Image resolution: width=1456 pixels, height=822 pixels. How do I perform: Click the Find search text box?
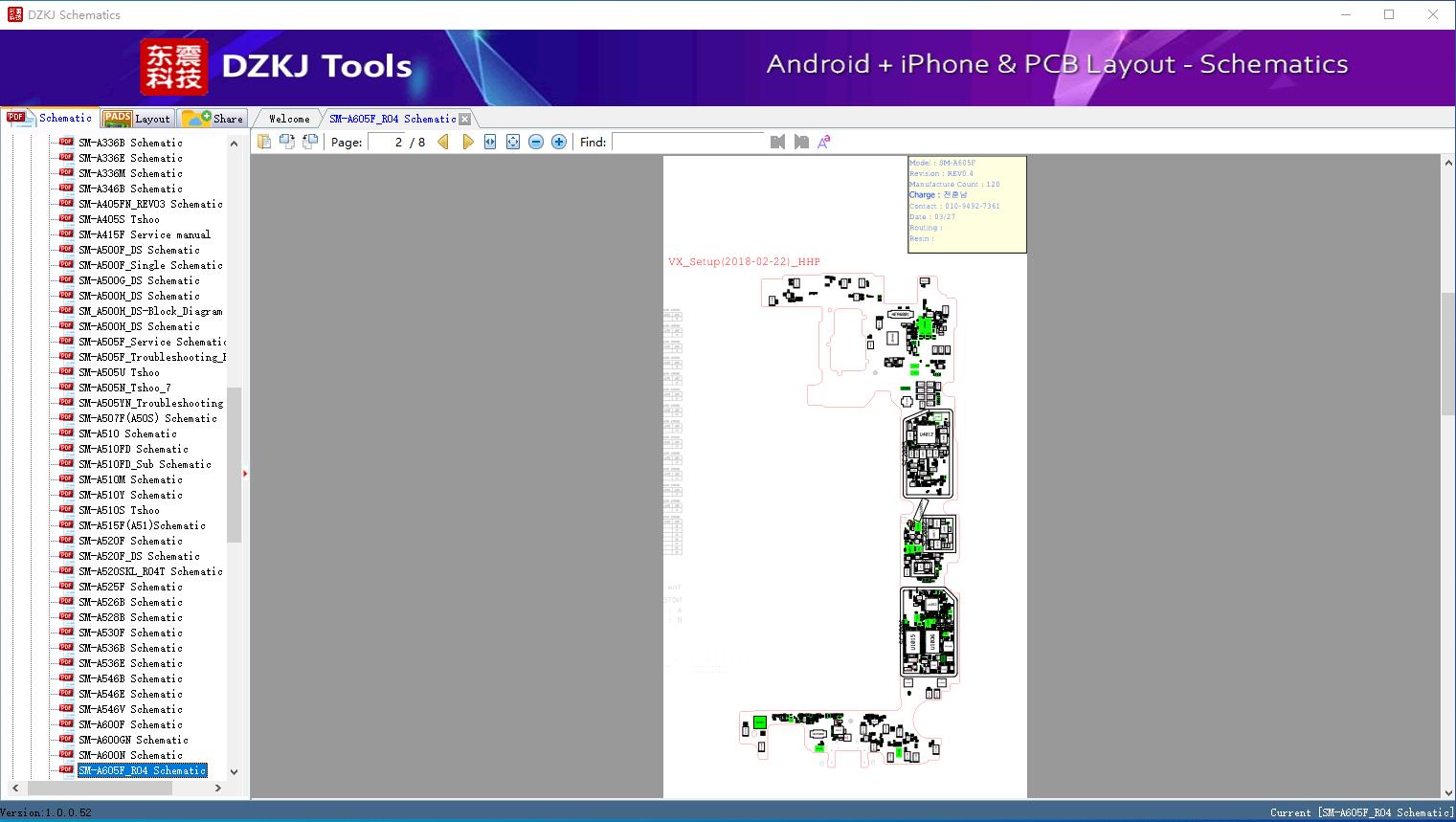tap(688, 142)
